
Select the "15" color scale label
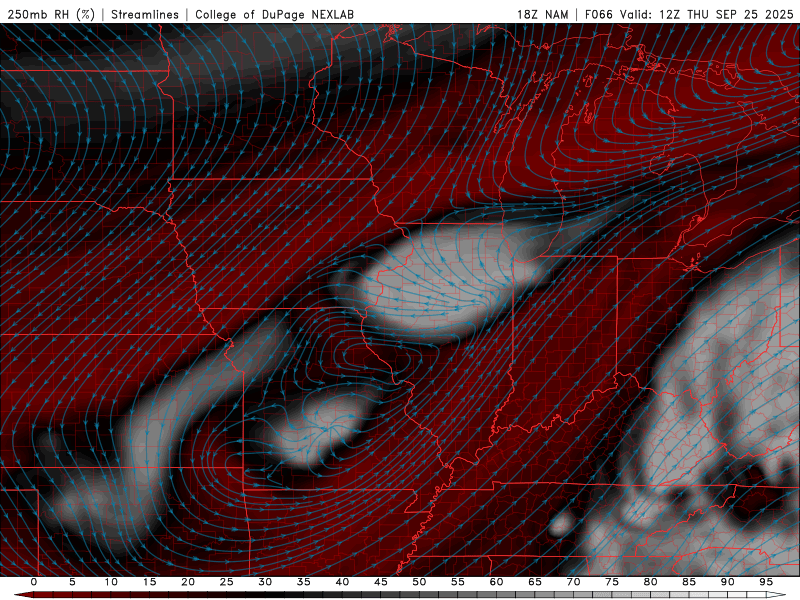coord(149,582)
